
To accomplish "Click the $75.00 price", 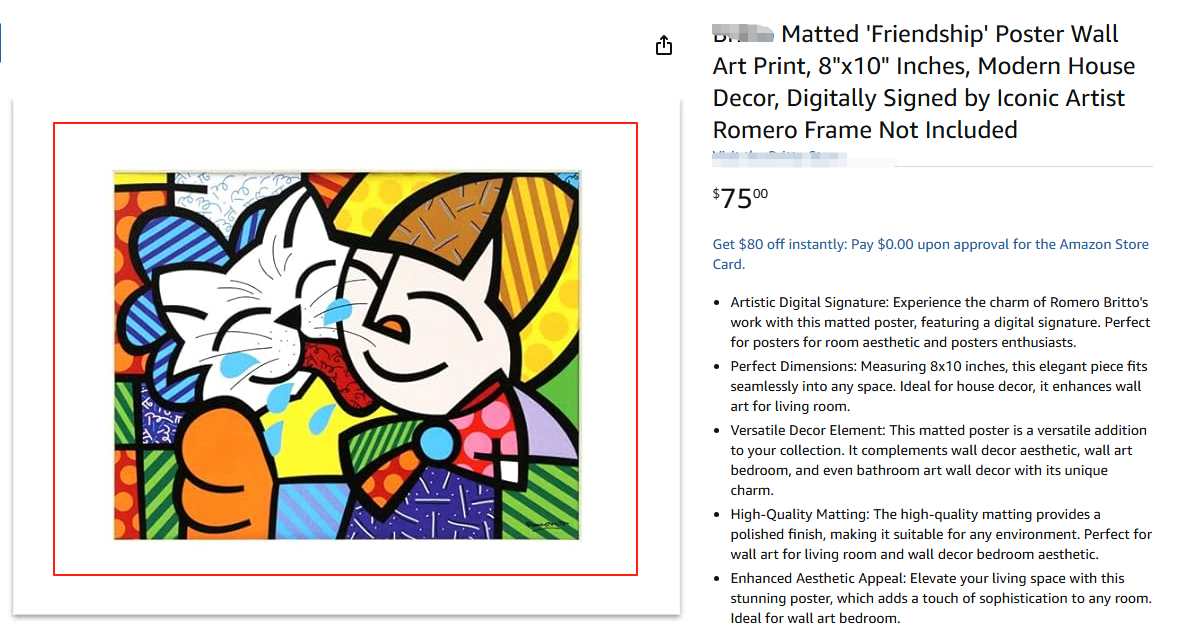I will click(x=740, y=197).
